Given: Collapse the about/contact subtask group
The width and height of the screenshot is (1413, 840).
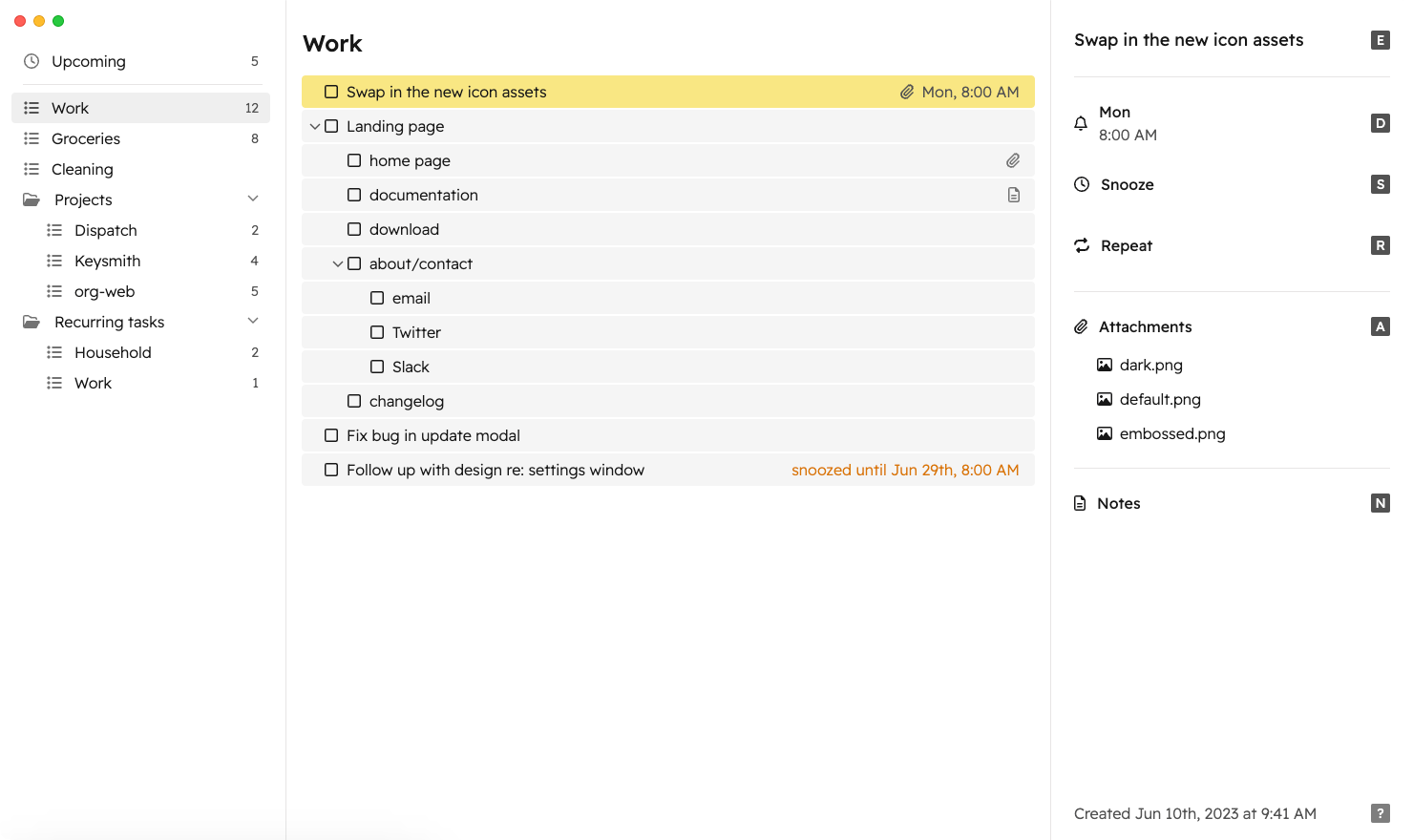Looking at the screenshot, I should pos(338,263).
